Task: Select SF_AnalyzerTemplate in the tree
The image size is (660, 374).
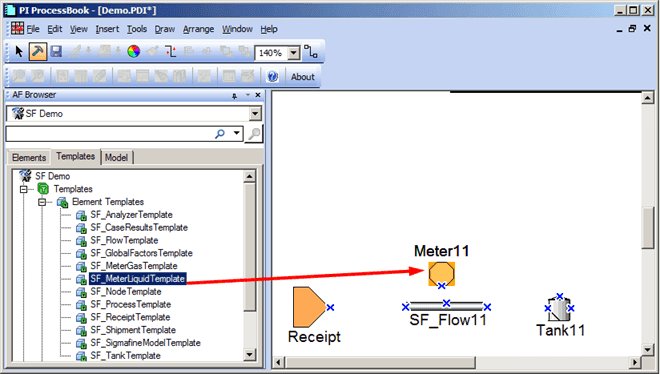Action: coord(131,215)
